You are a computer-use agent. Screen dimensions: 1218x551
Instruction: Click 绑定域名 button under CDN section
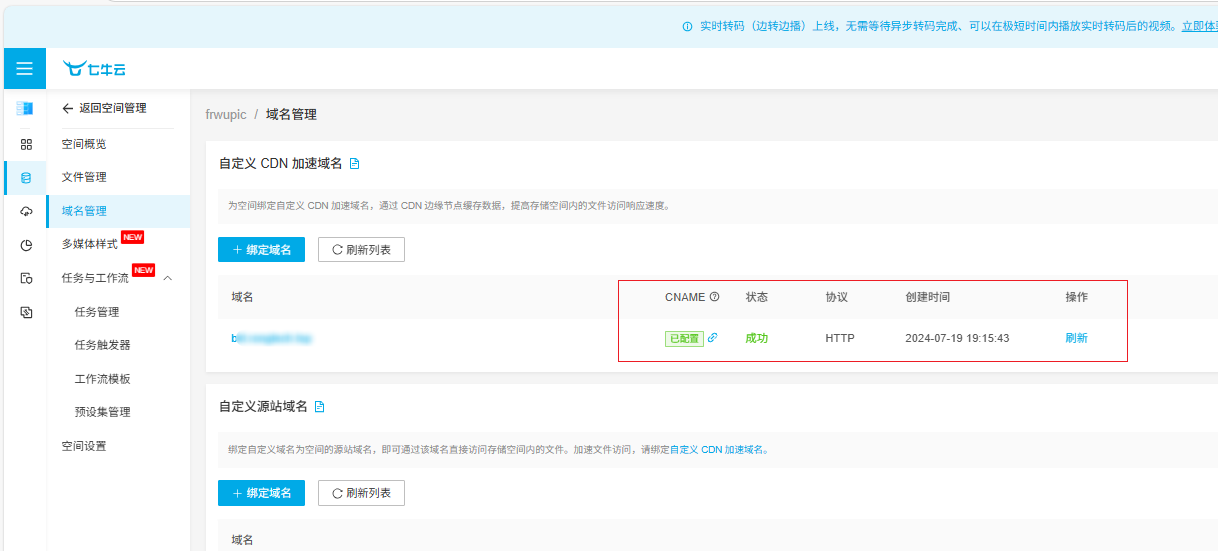pyautogui.click(x=261, y=249)
